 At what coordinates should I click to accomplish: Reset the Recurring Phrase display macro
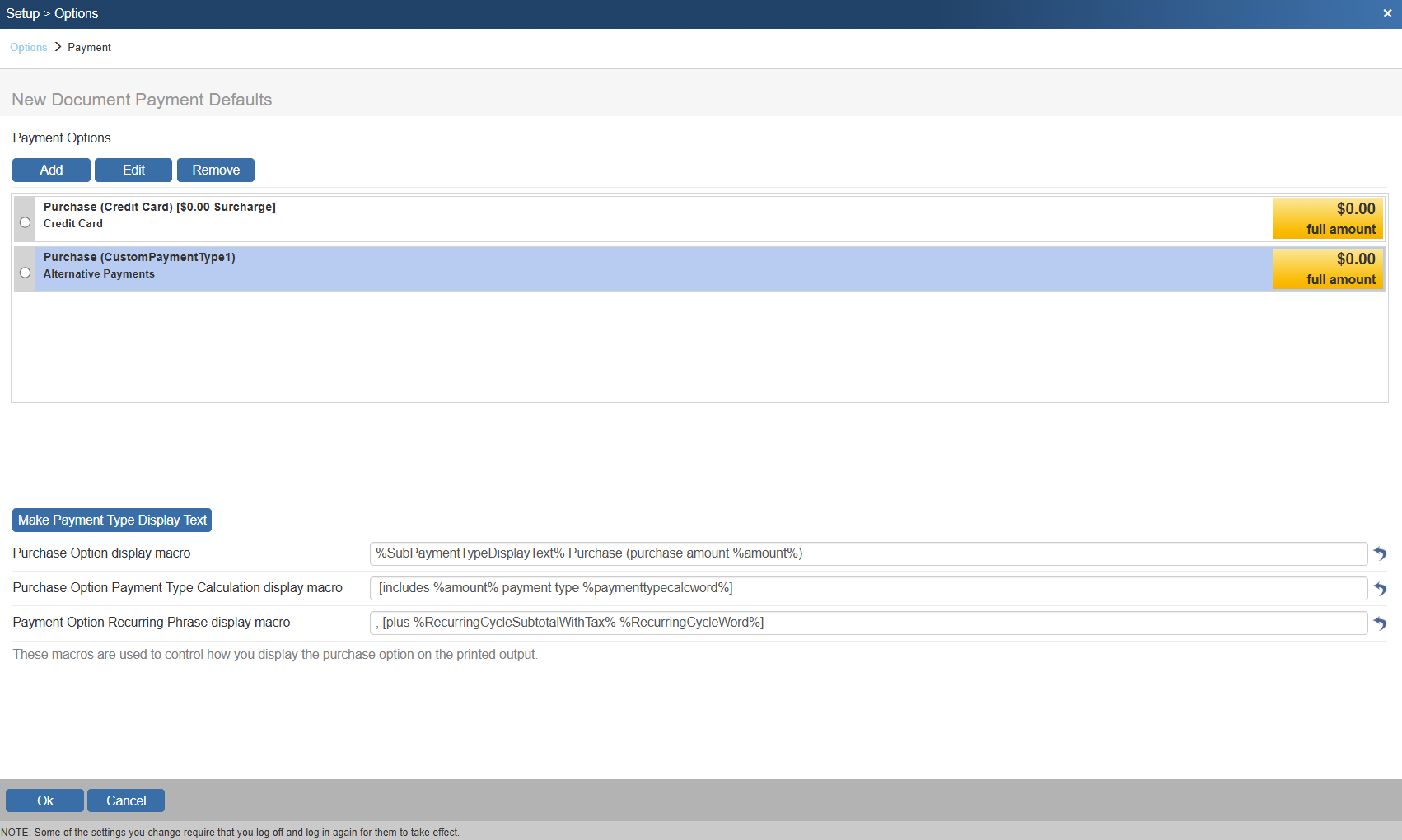coord(1380,623)
